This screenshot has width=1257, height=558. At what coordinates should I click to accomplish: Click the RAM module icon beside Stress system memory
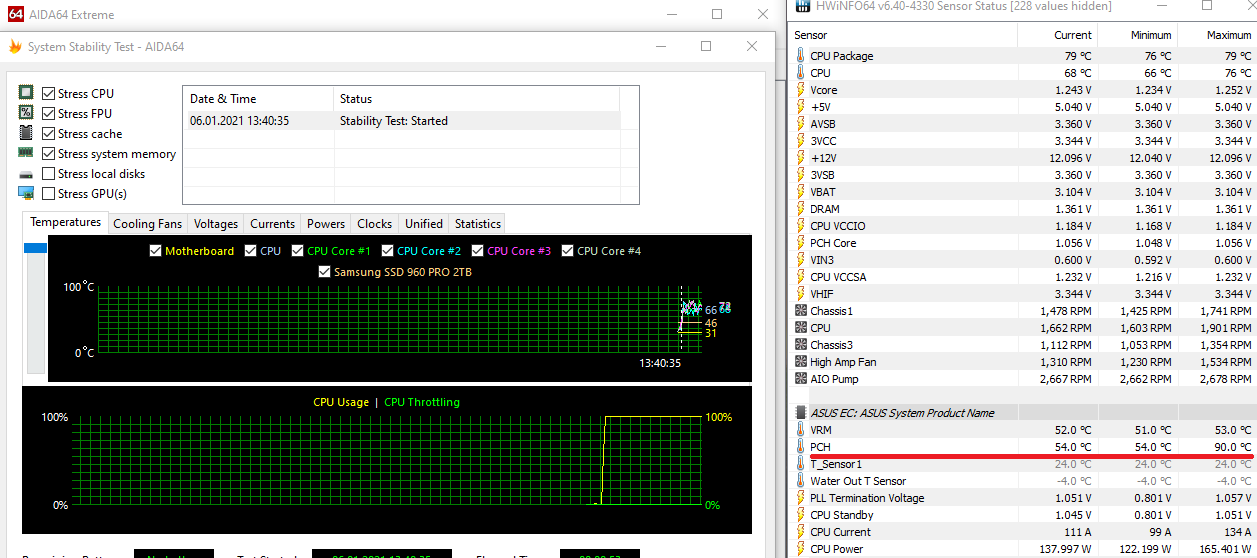(x=26, y=153)
